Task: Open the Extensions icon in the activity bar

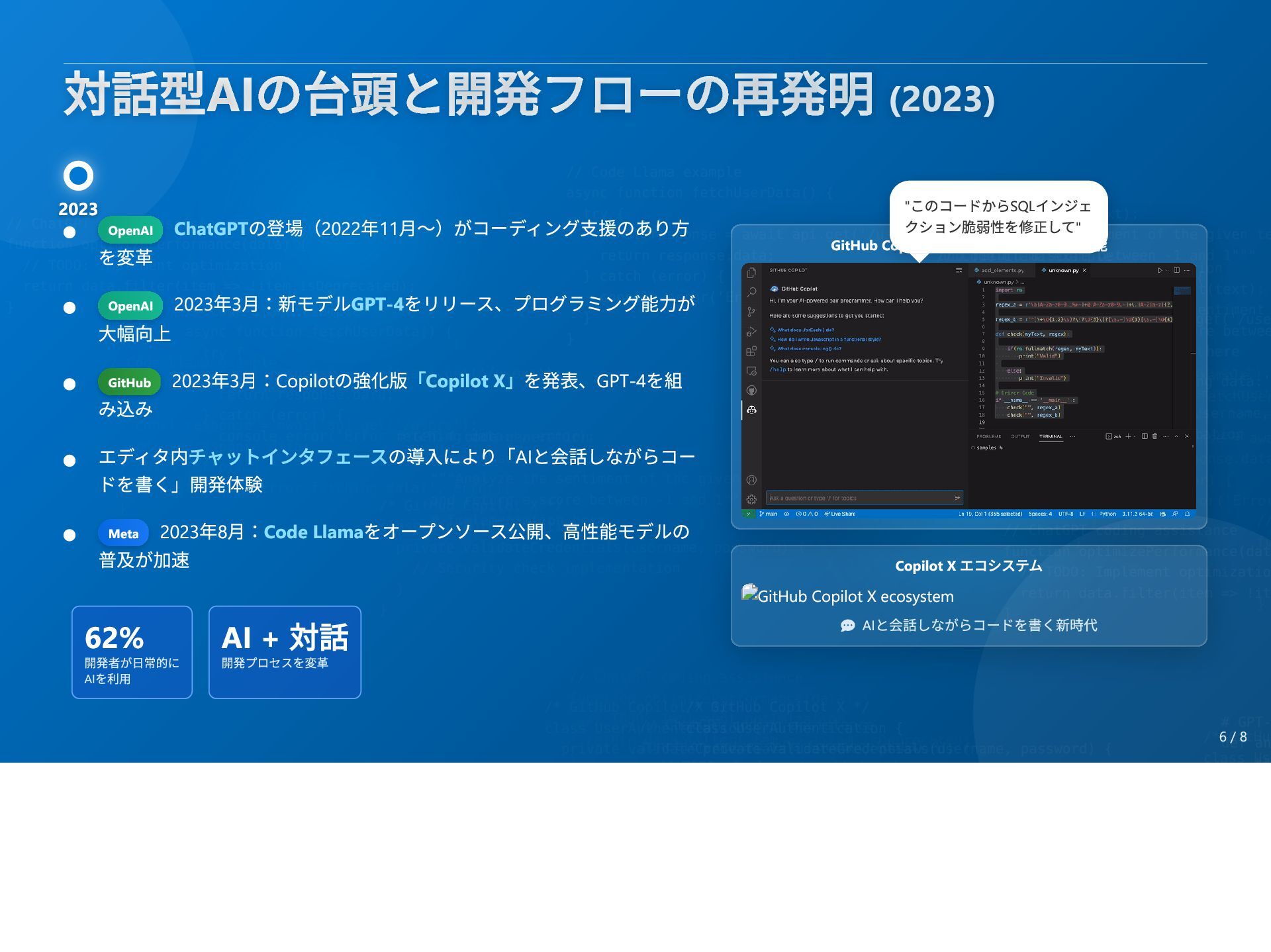Action: (x=751, y=351)
